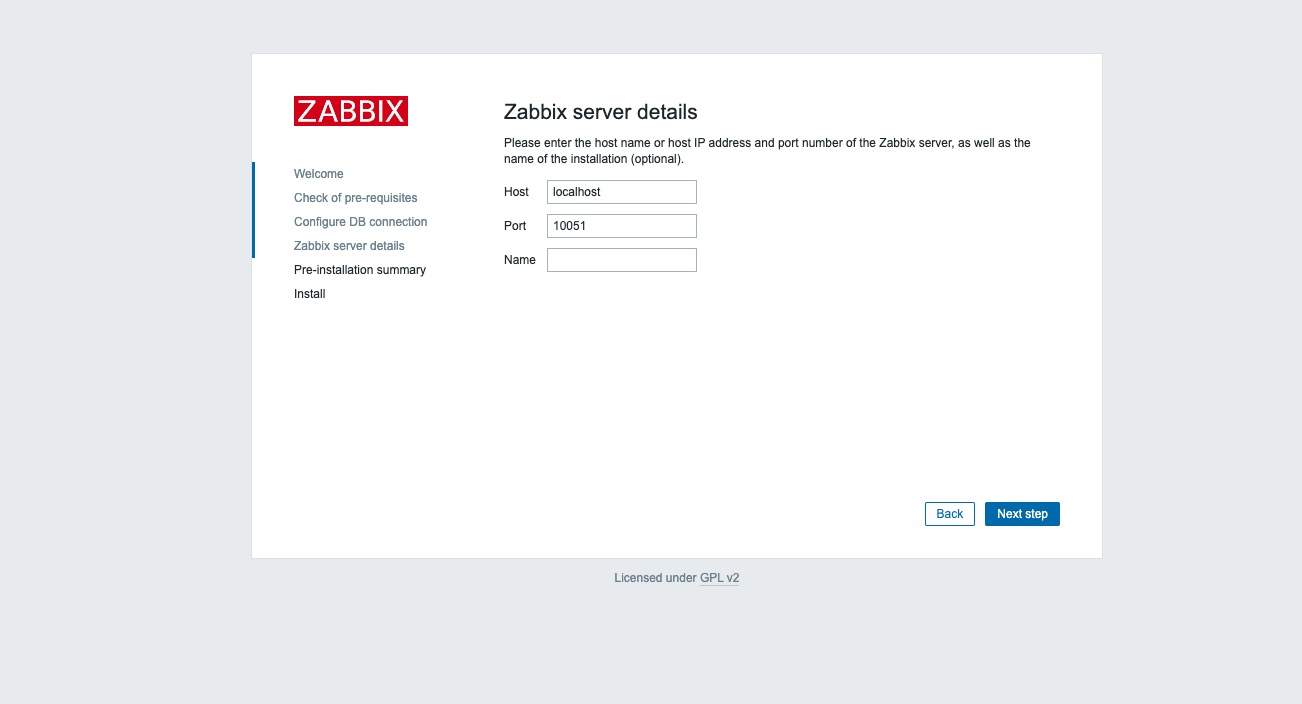1302x704 pixels.
Task: Select the Install step
Action: [x=310, y=294]
